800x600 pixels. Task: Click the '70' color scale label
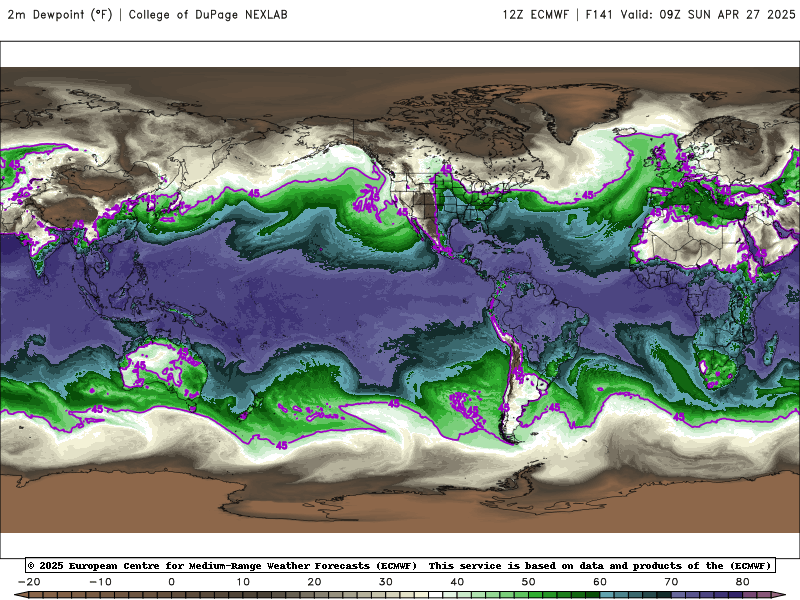(671, 582)
